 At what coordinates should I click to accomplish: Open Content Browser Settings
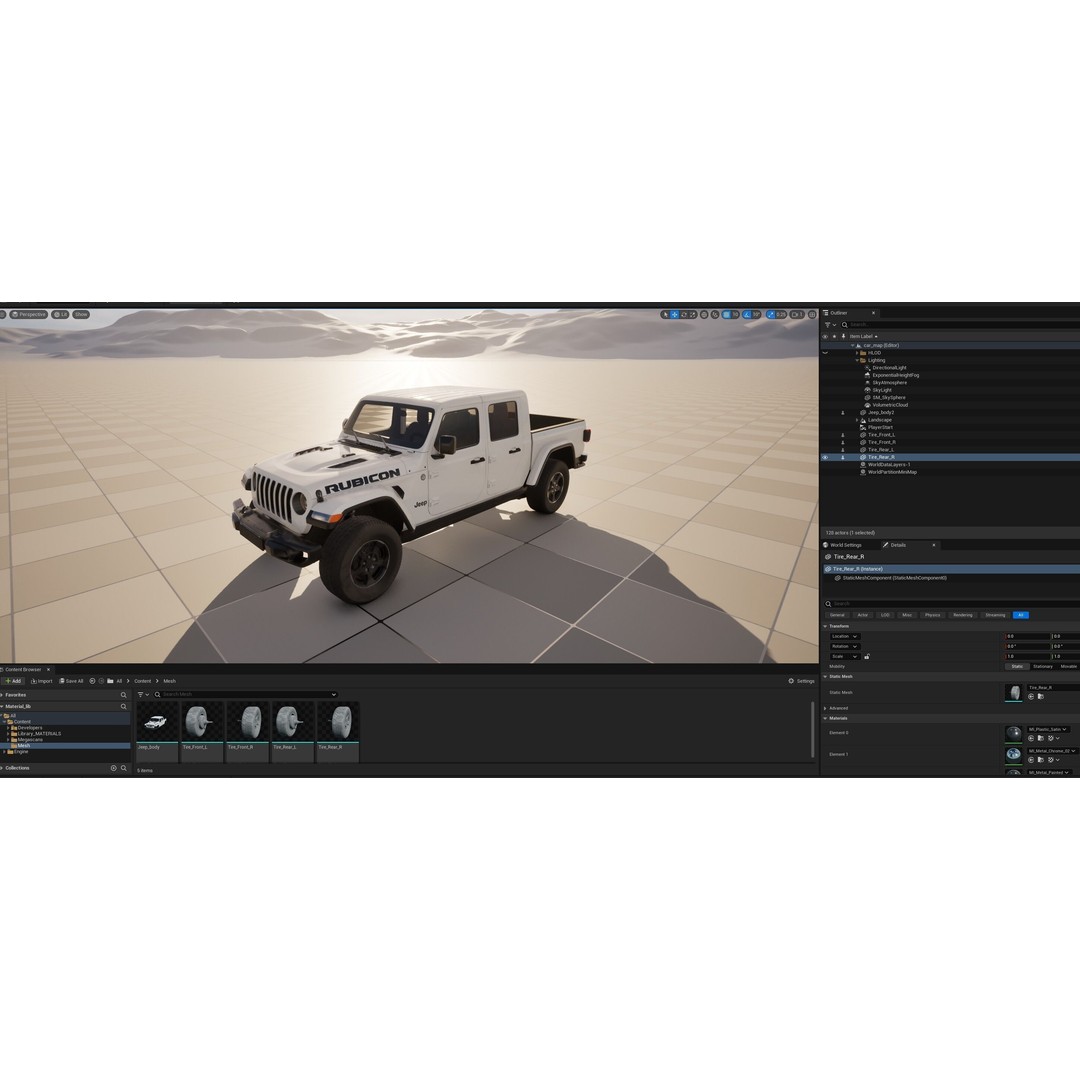(x=802, y=681)
